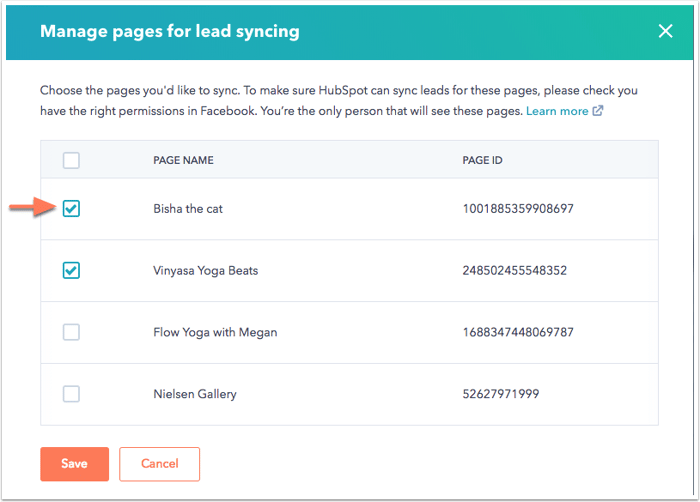Click the external link icon after Learn more
The width and height of the screenshot is (700, 502).
[x=598, y=110]
